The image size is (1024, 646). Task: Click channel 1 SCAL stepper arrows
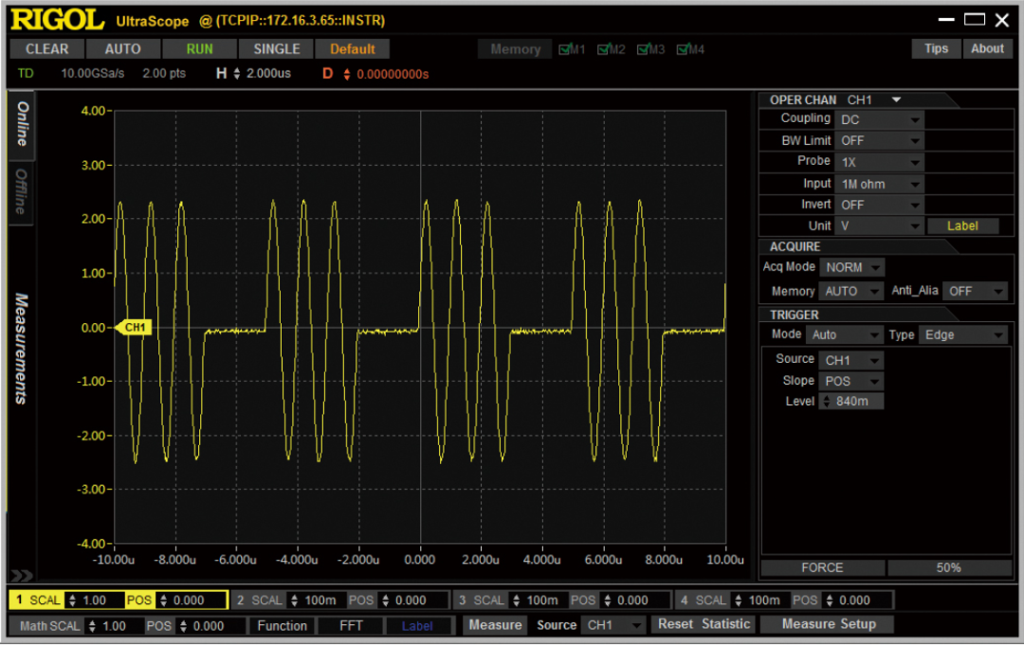[x=71, y=600]
